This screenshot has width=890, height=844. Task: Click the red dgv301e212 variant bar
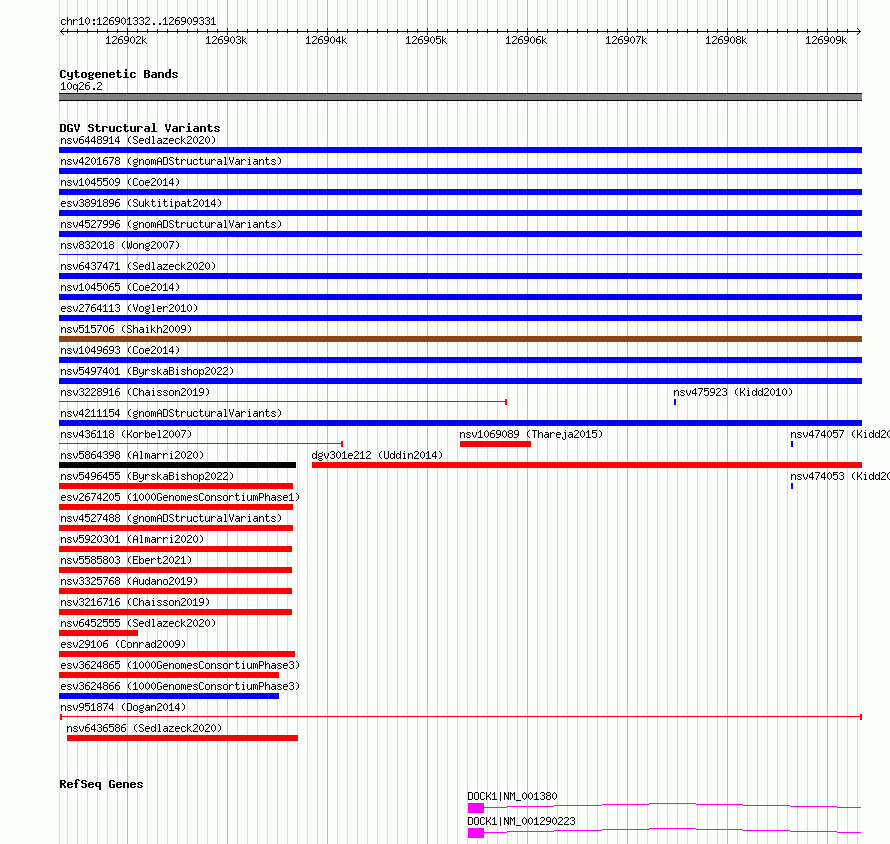[x=587, y=465]
